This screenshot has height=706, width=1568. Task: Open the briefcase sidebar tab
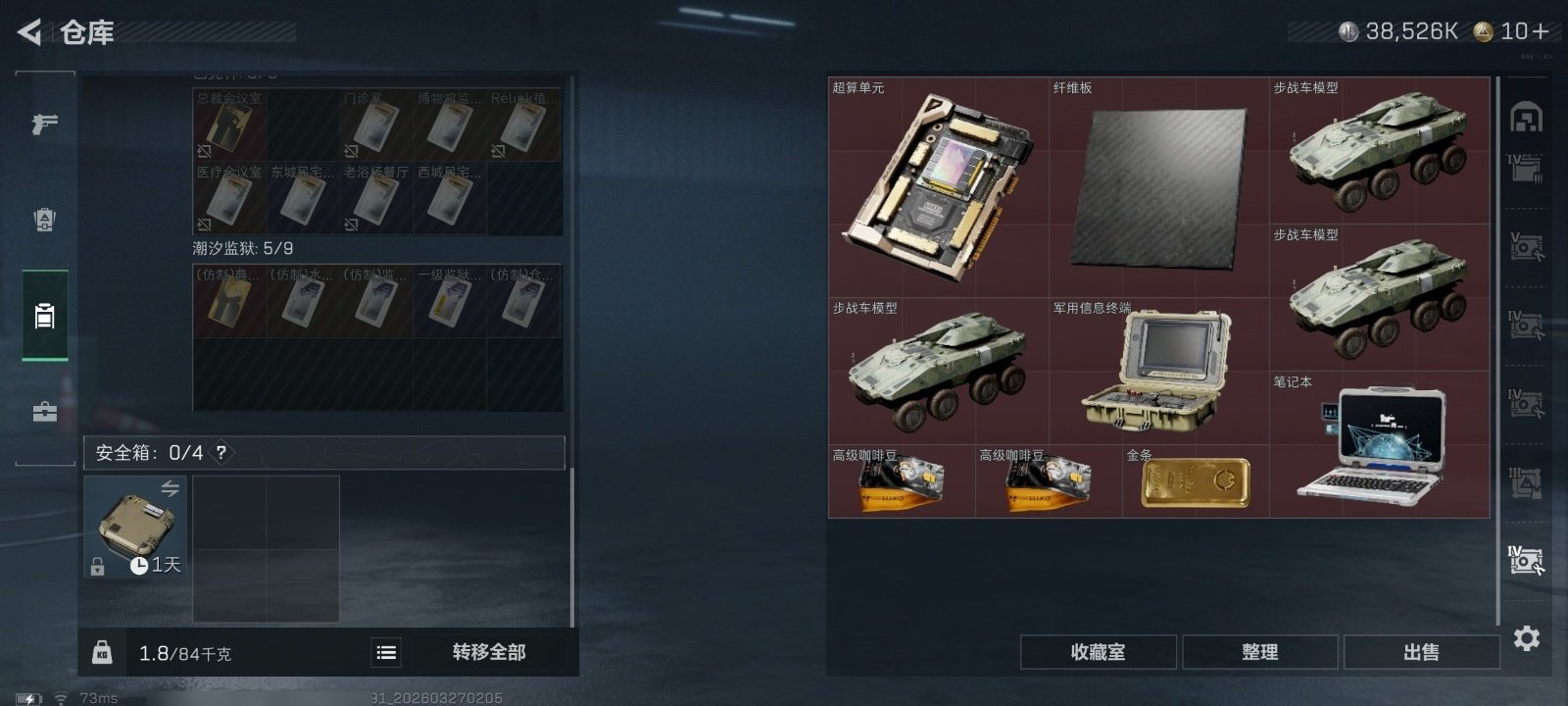point(45,412)
